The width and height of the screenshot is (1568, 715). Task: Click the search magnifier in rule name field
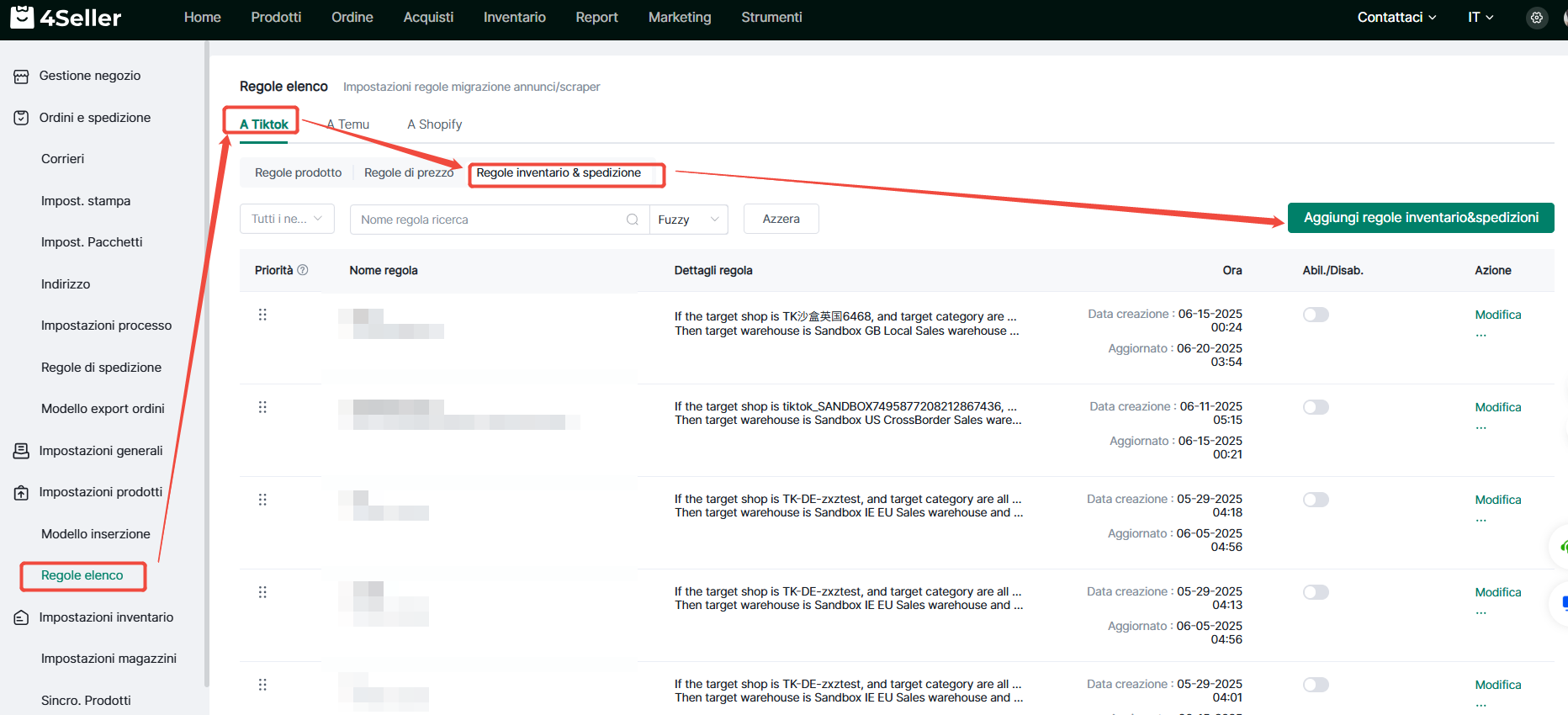coord(633,220)
